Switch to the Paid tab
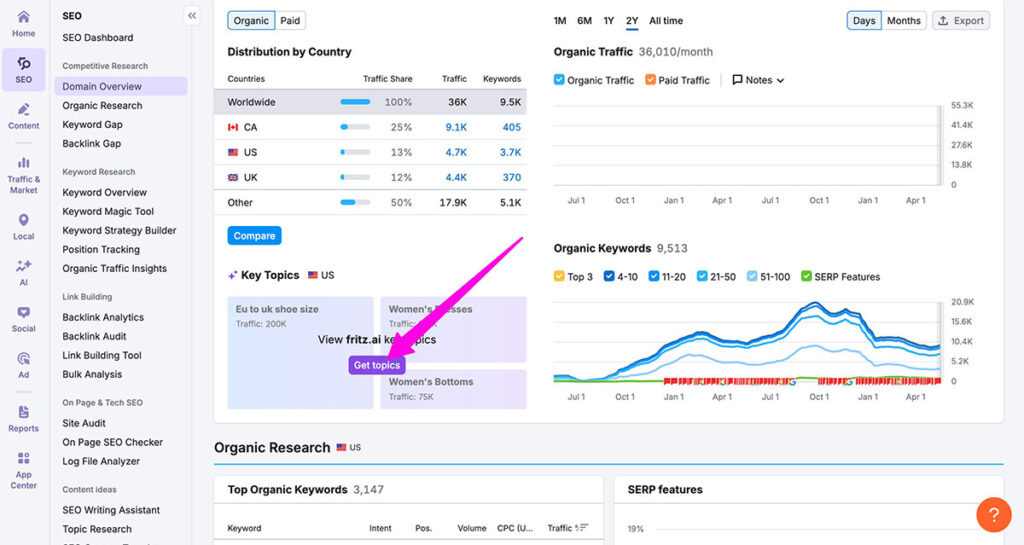The image size is (1024, 545). coord(290,20)
